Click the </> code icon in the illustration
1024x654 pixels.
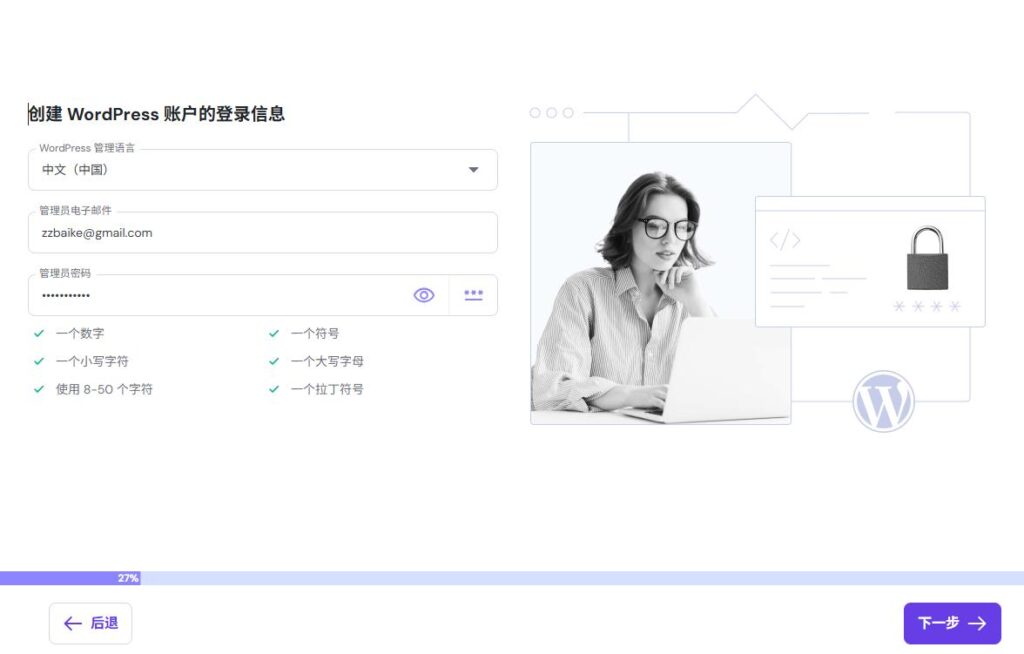[784, 239]
